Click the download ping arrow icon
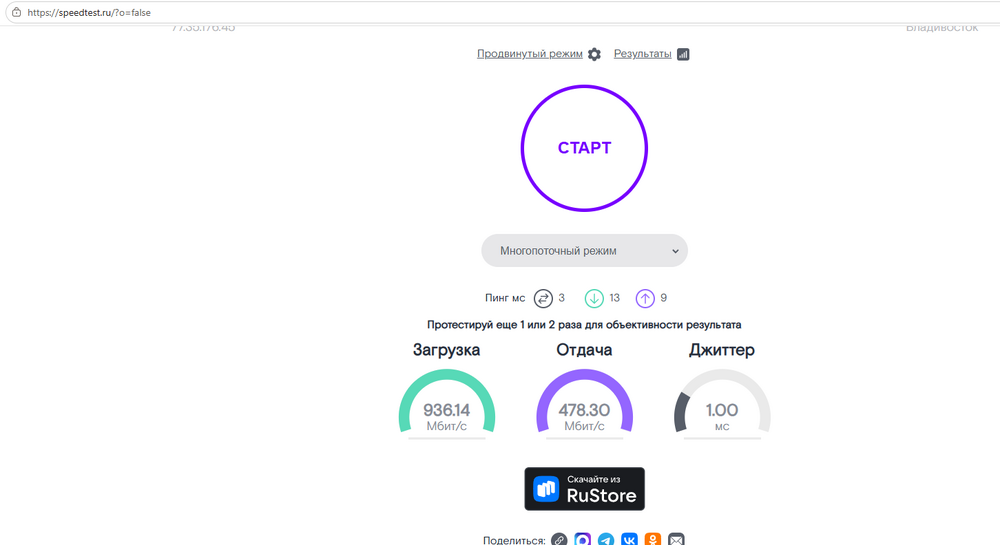Viewport: 1000px width, 545px height. pos(594,298)
